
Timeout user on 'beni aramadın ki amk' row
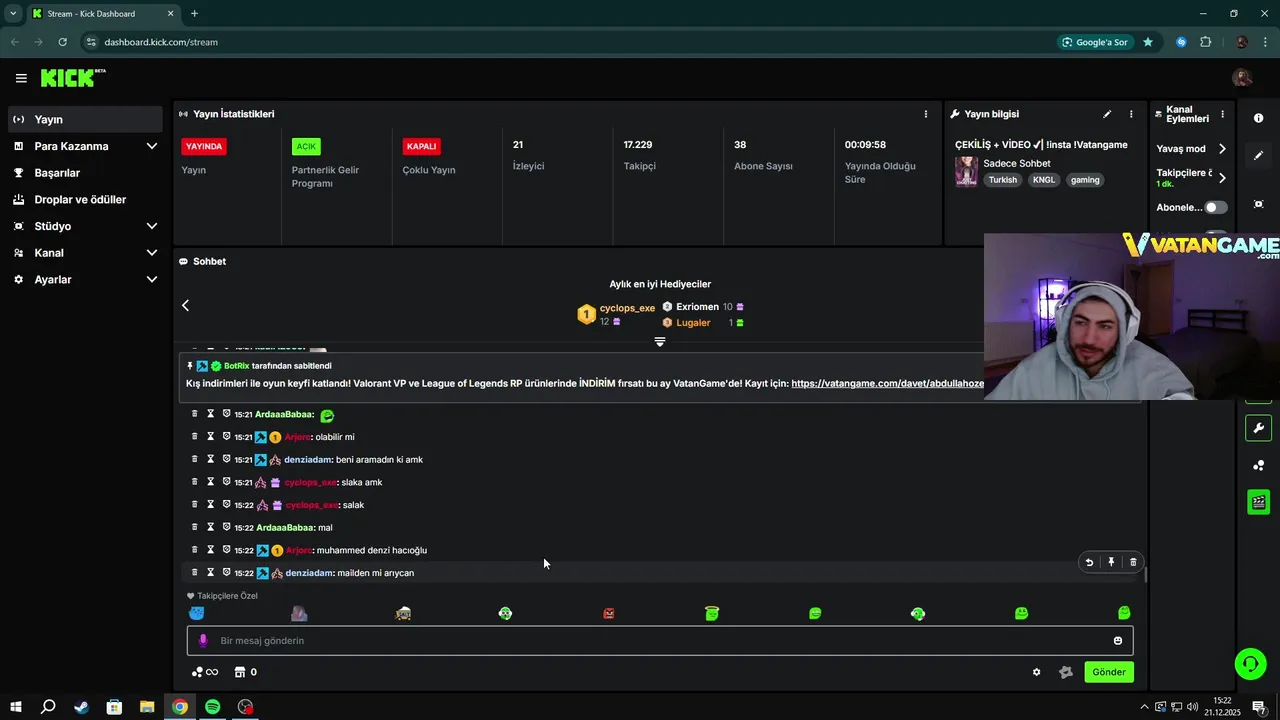pos(211,459)
